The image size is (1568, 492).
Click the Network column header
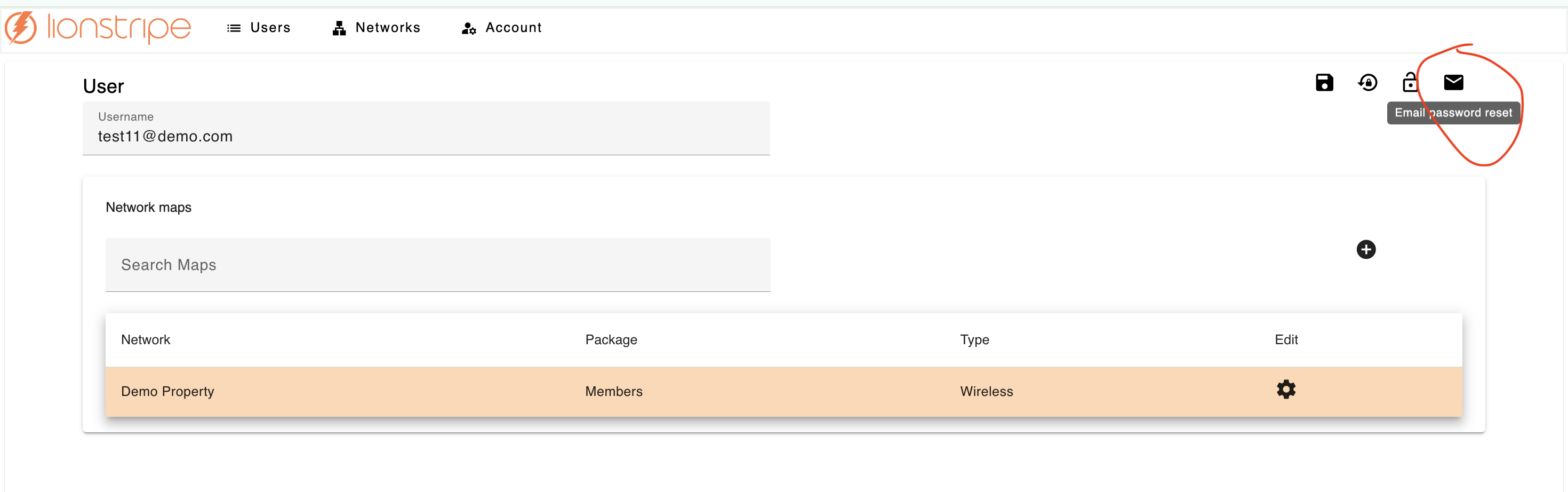point(146,340)
